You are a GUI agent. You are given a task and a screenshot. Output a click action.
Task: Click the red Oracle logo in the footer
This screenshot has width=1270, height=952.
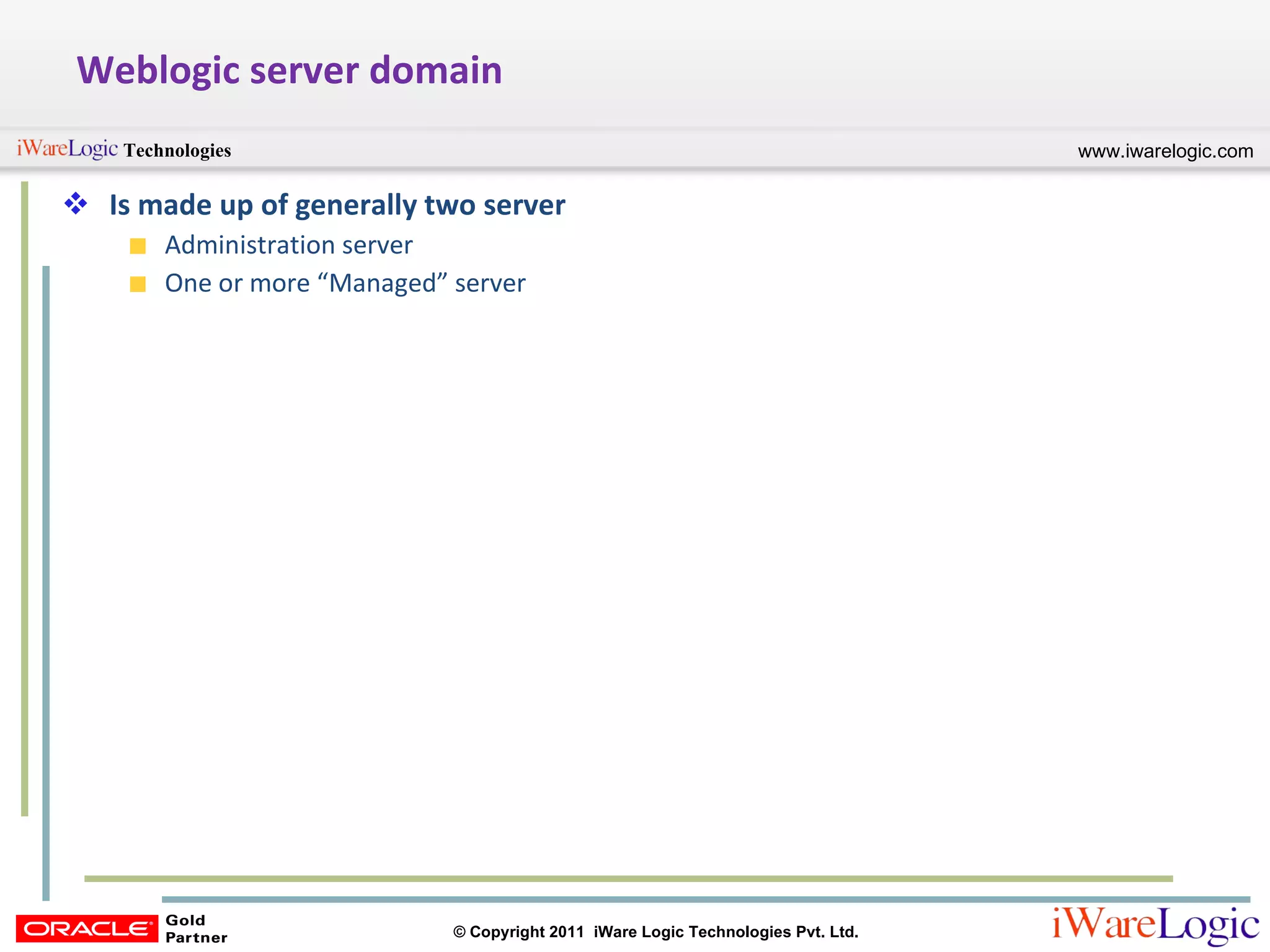pyautogui.click(x=87, y=928)
